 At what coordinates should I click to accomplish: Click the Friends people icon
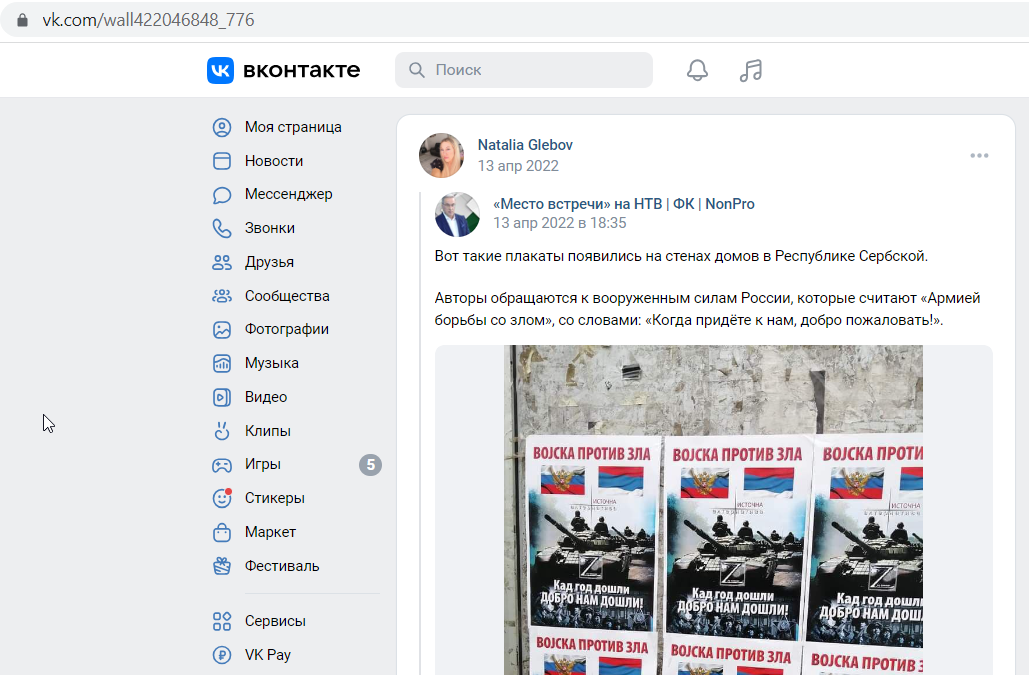(x=222, y=262)
